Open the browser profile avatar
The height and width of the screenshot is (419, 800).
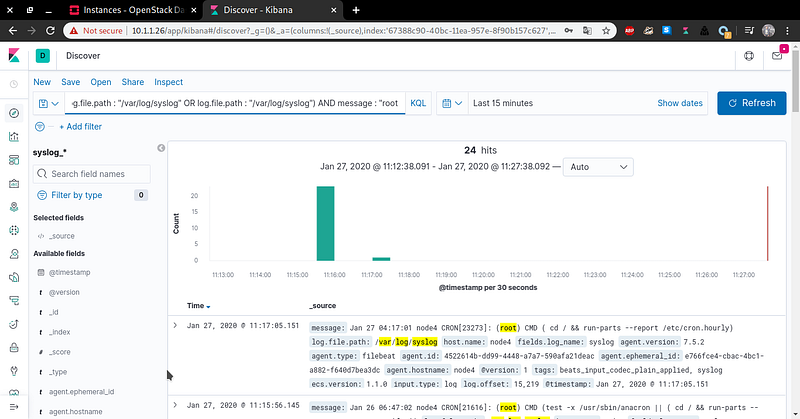coord(768,31)
